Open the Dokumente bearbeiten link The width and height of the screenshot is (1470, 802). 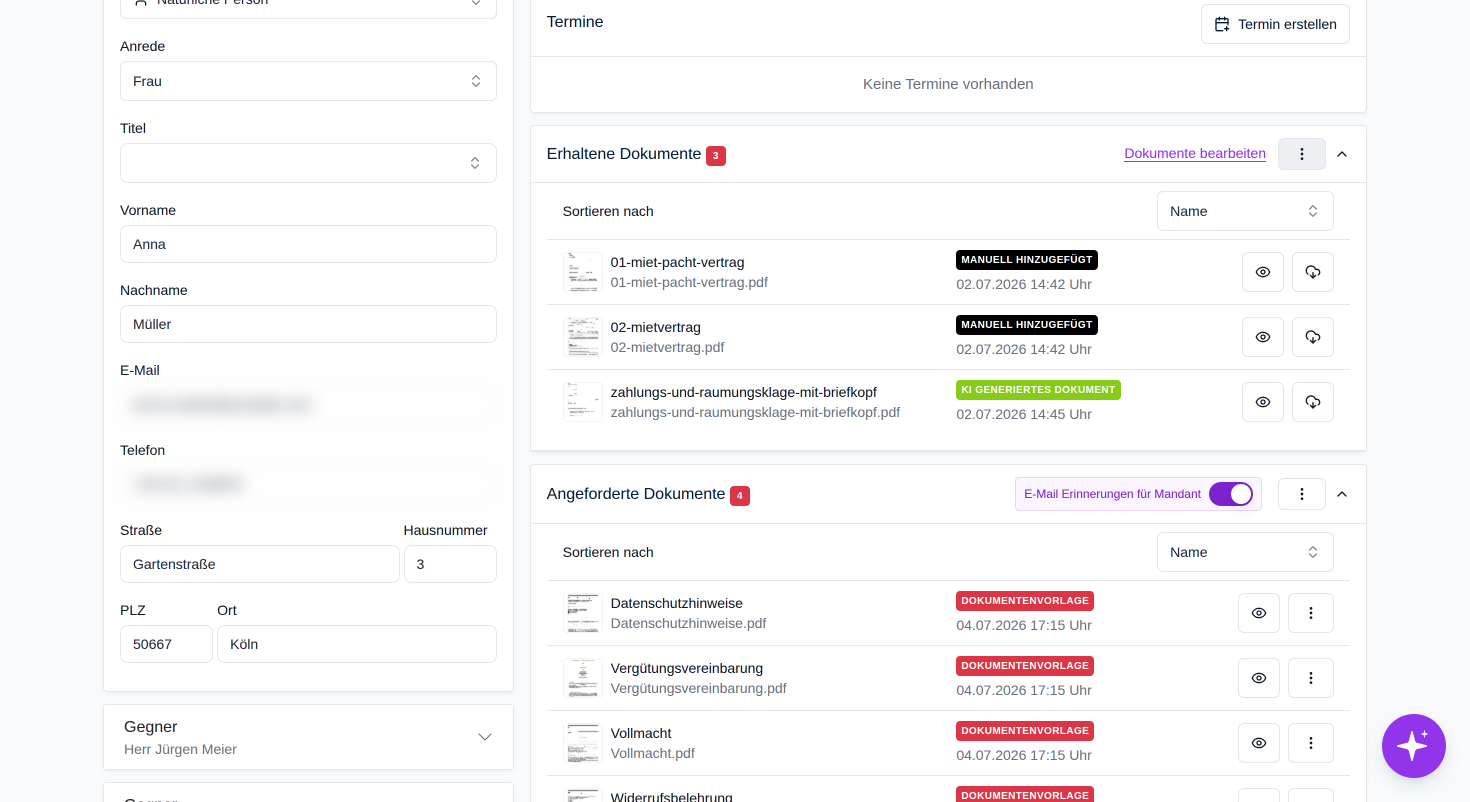(1195, 153)
